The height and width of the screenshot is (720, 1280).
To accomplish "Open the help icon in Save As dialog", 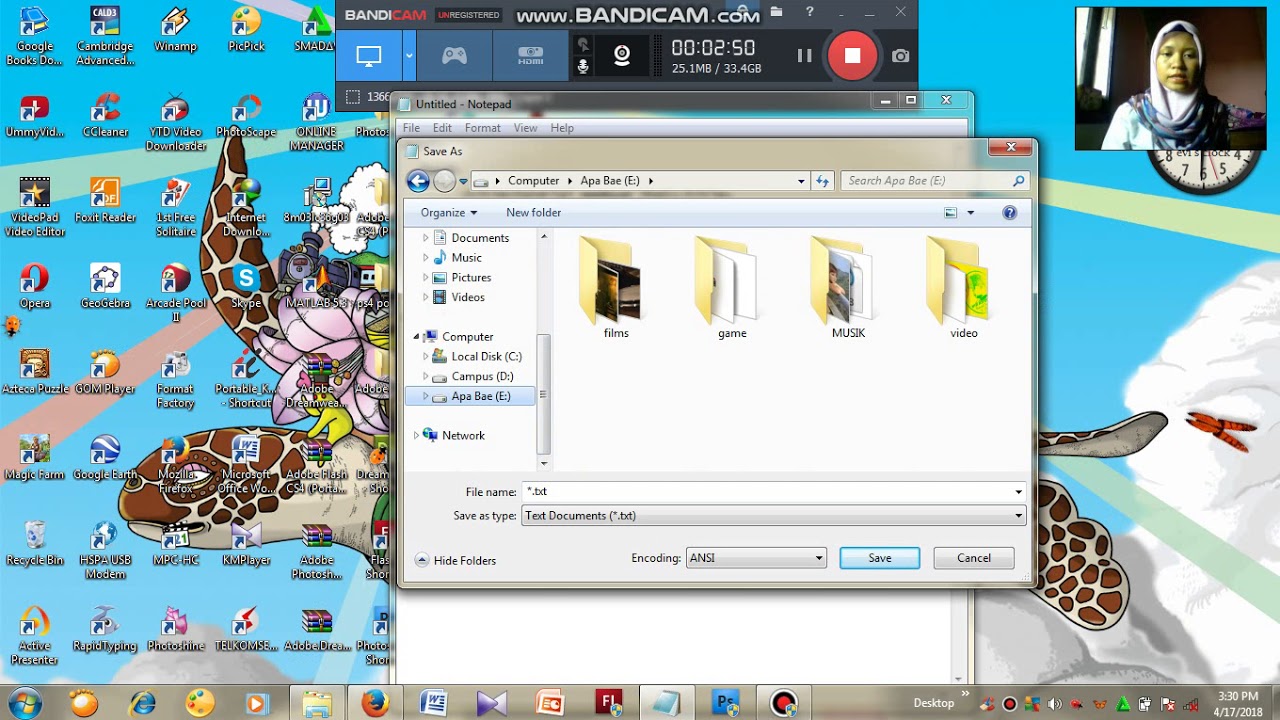I will (x=1009, y=212).
